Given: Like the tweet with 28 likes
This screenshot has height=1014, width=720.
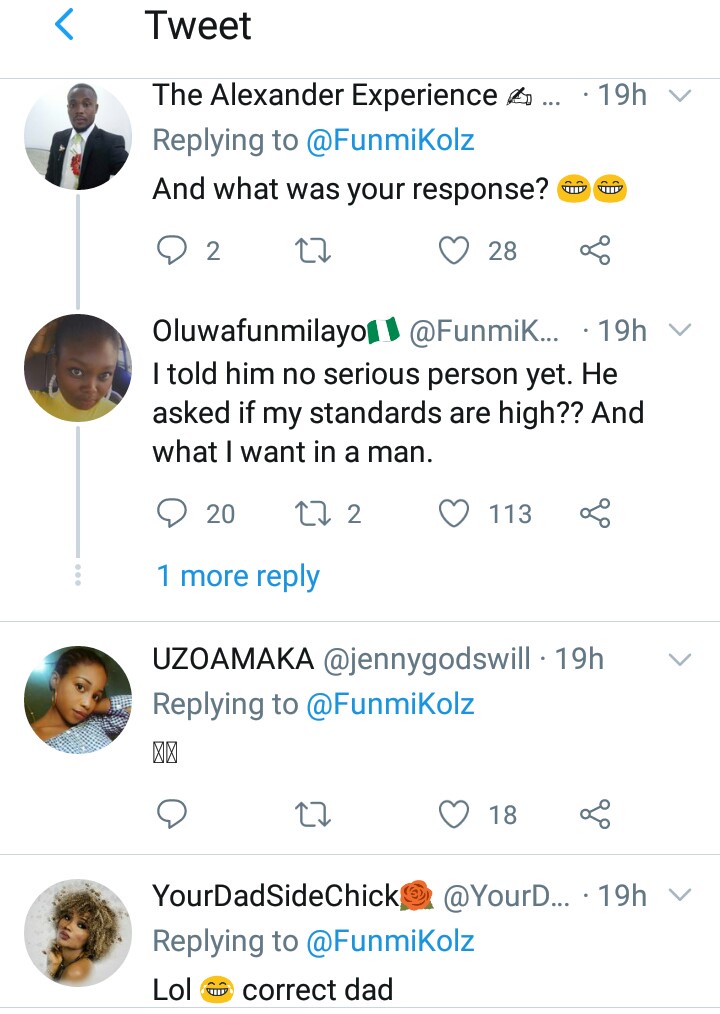Looking at the screenshot, I should (x=455, y=250).
